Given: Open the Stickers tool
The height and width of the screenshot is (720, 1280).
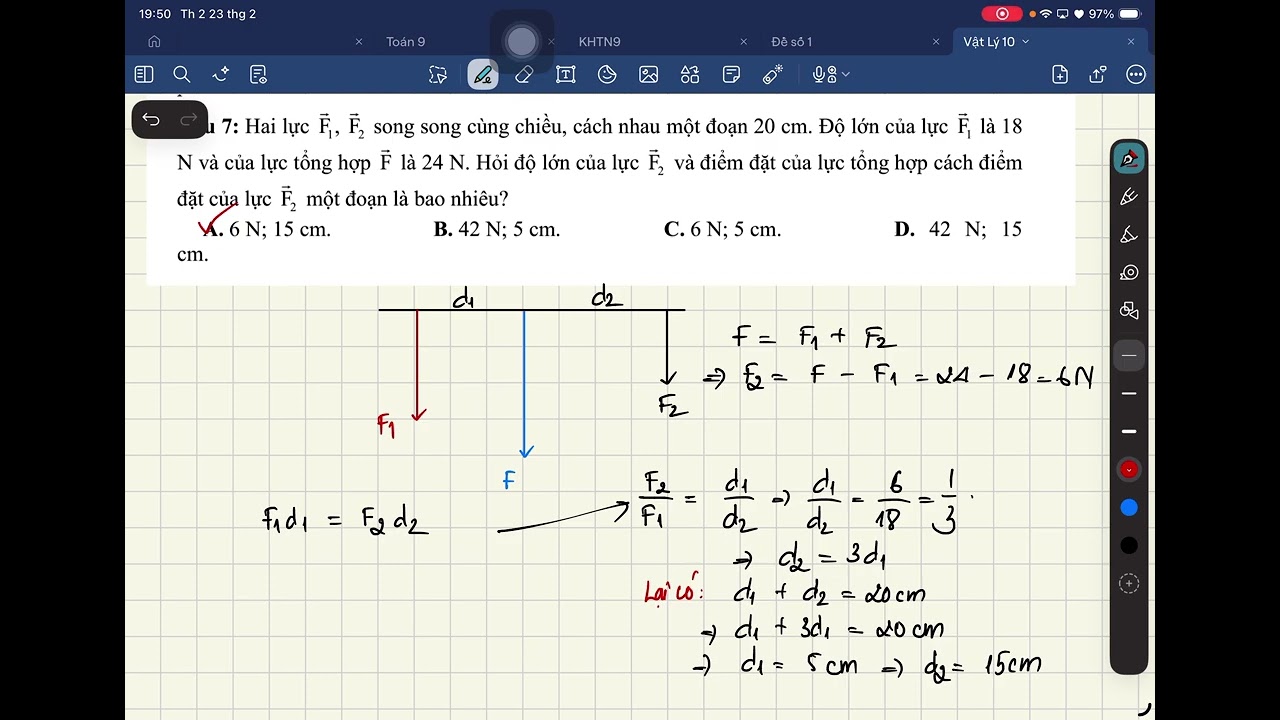Looking at the screenshot, I should coord(607,74).
